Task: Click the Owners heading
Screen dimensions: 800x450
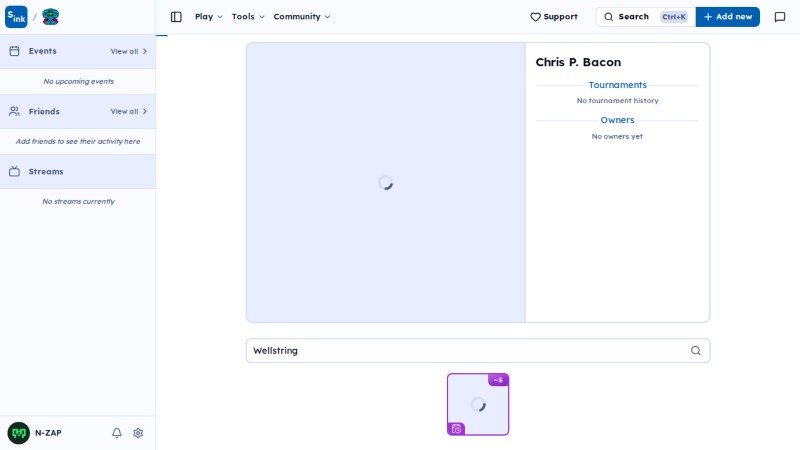Action: coord(617,120)
